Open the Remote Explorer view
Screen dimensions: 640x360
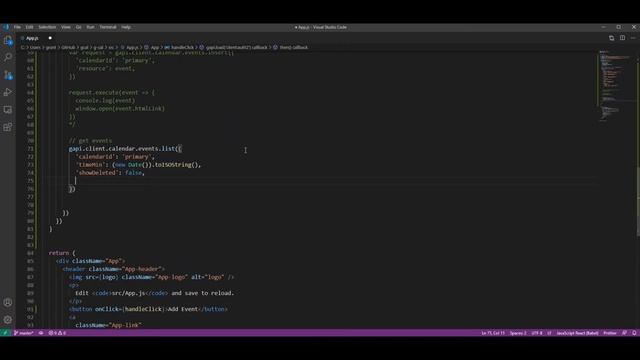click(x=8, y=109)
